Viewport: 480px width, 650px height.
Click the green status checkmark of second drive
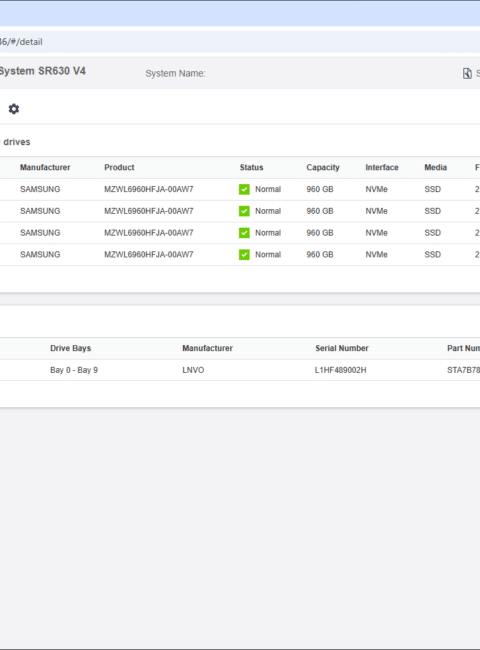tap(244, 211)
